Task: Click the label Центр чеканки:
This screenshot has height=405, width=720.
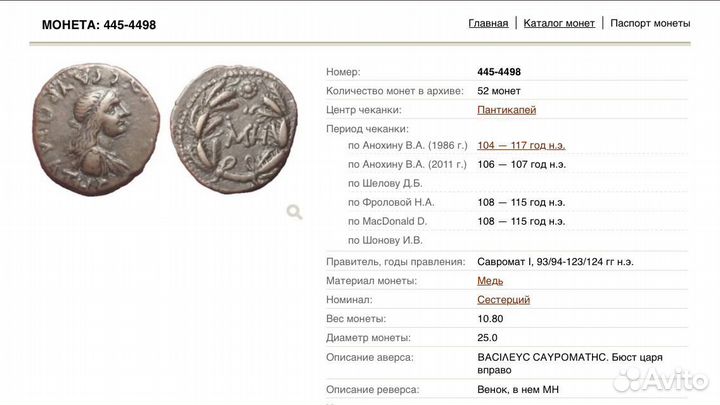Action: [364, 110]
